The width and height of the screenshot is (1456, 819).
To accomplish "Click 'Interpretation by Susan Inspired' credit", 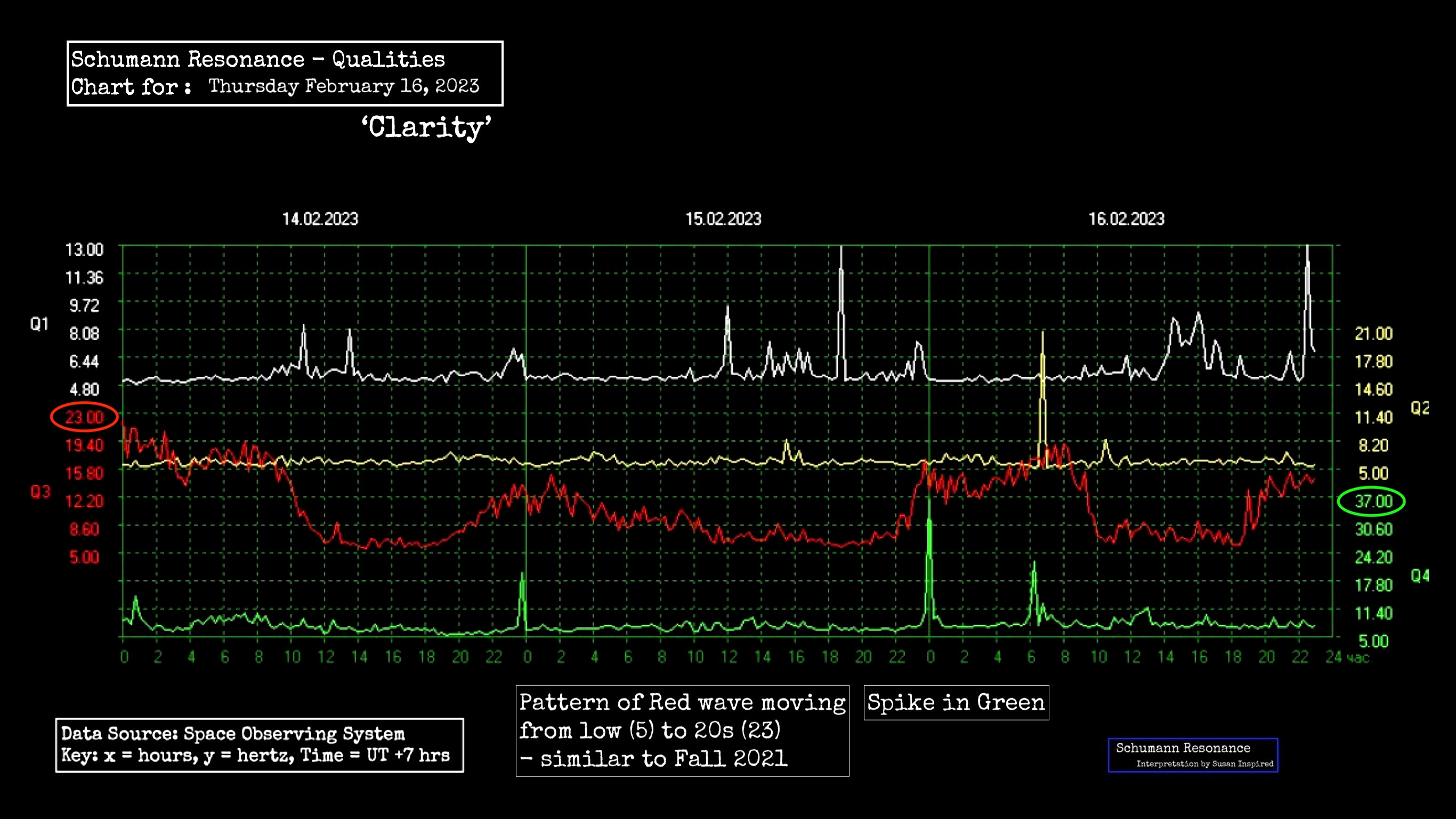I will [x=1205, y=764].
